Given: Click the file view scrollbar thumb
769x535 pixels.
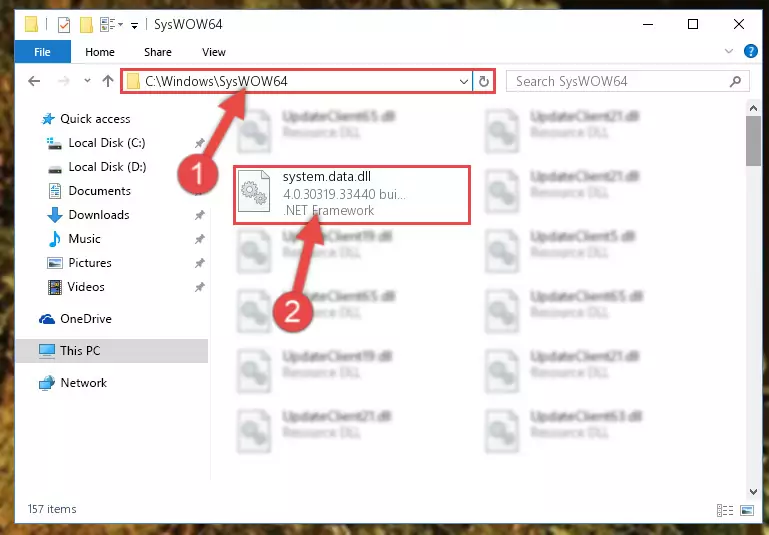Looking at the screenshot, I should tap(753, 141).
